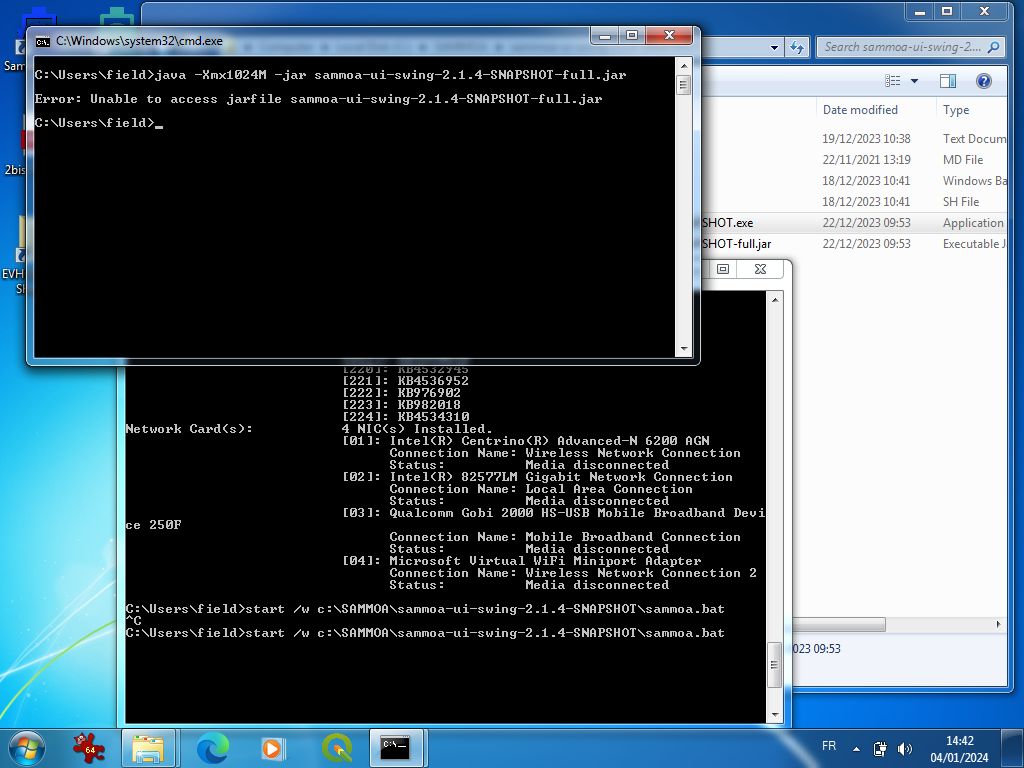Screen dimensions: 1024x768
Task: Open view options dropdown arrow in Explorer
Action: pos(914,81)
